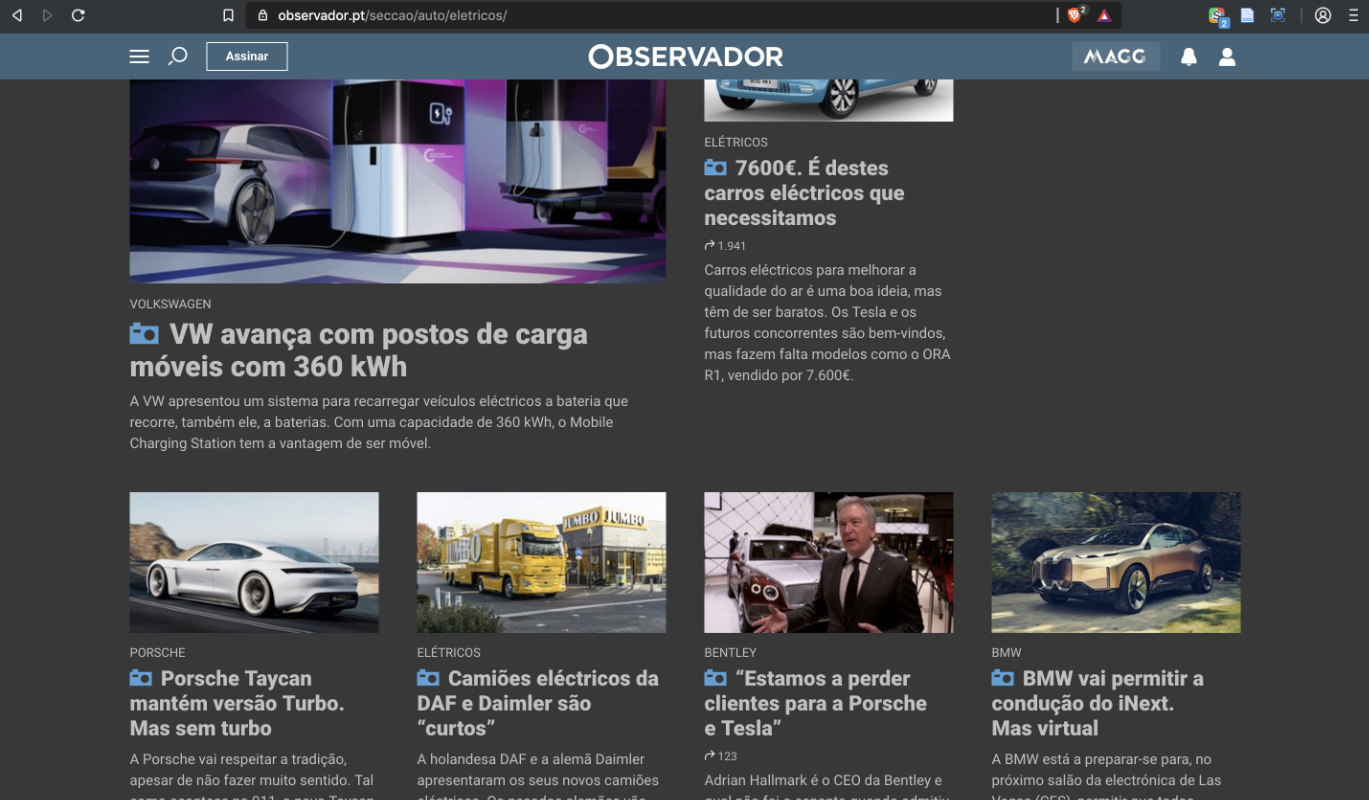Select the VOLKSWAGEN category label
This screenshot has width=1369, height=800.
[x=170, y=304]
